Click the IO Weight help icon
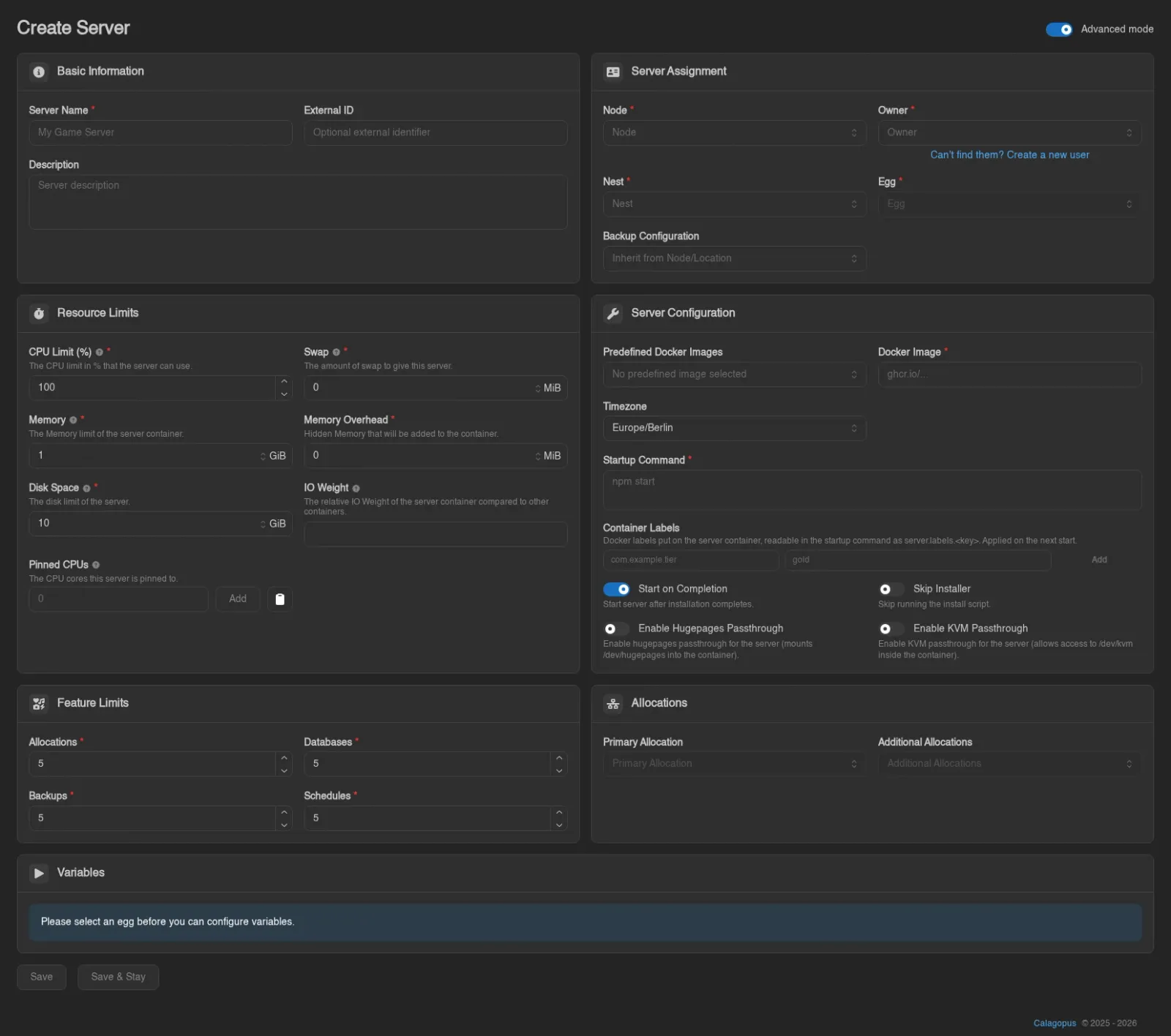Viewport: 1171px width, 1036px height. tap(356, 488)
